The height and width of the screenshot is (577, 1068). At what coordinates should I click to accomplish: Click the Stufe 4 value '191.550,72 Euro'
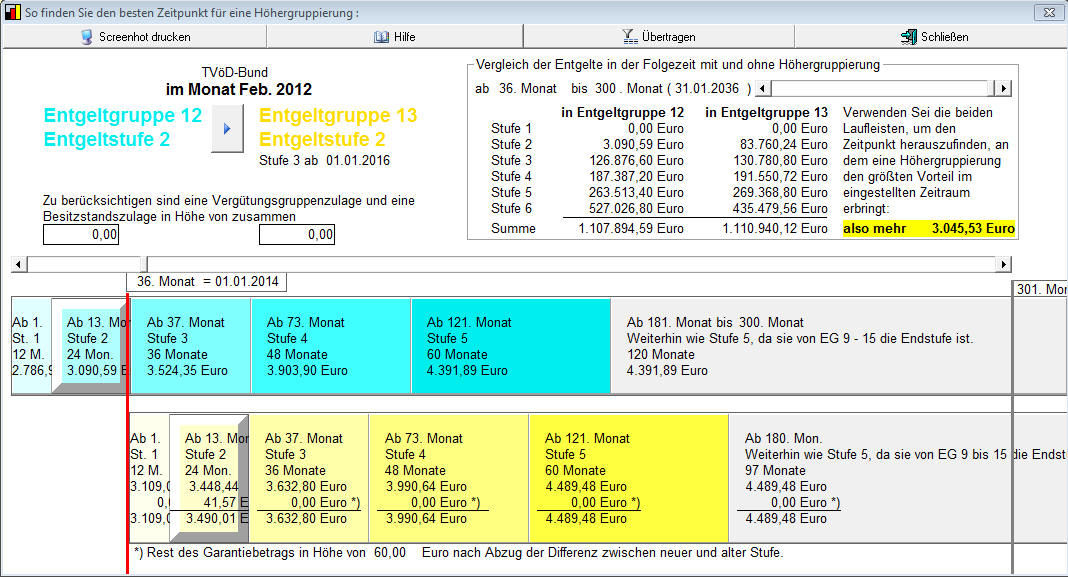click(x=780, y=176)
